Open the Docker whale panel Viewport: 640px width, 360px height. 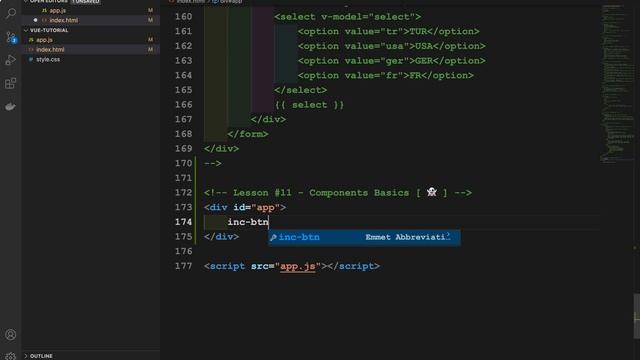pyautogui.click(x=11, y=107)
